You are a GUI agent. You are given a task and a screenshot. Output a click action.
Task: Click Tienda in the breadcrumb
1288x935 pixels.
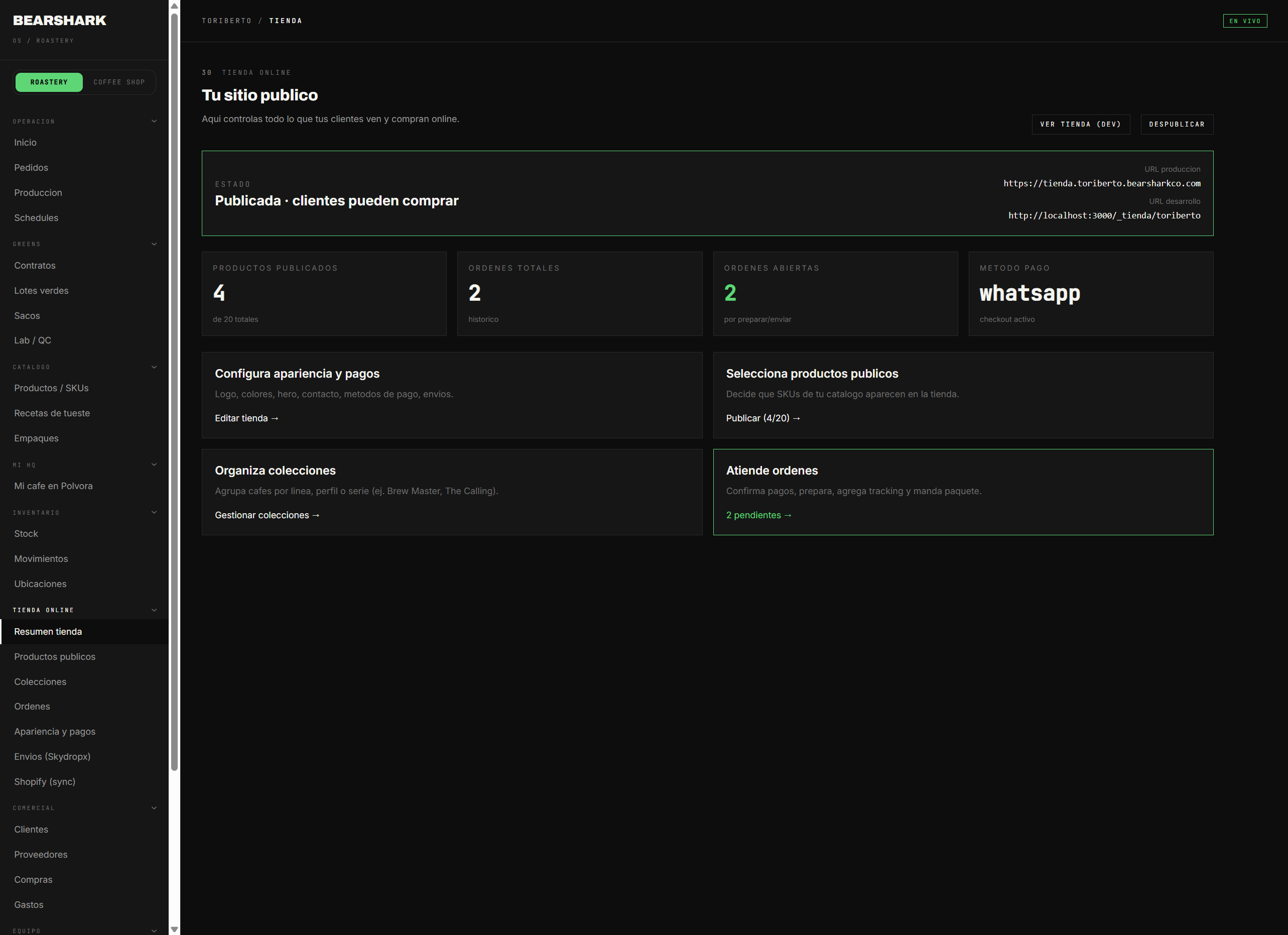tap(286, 21)
